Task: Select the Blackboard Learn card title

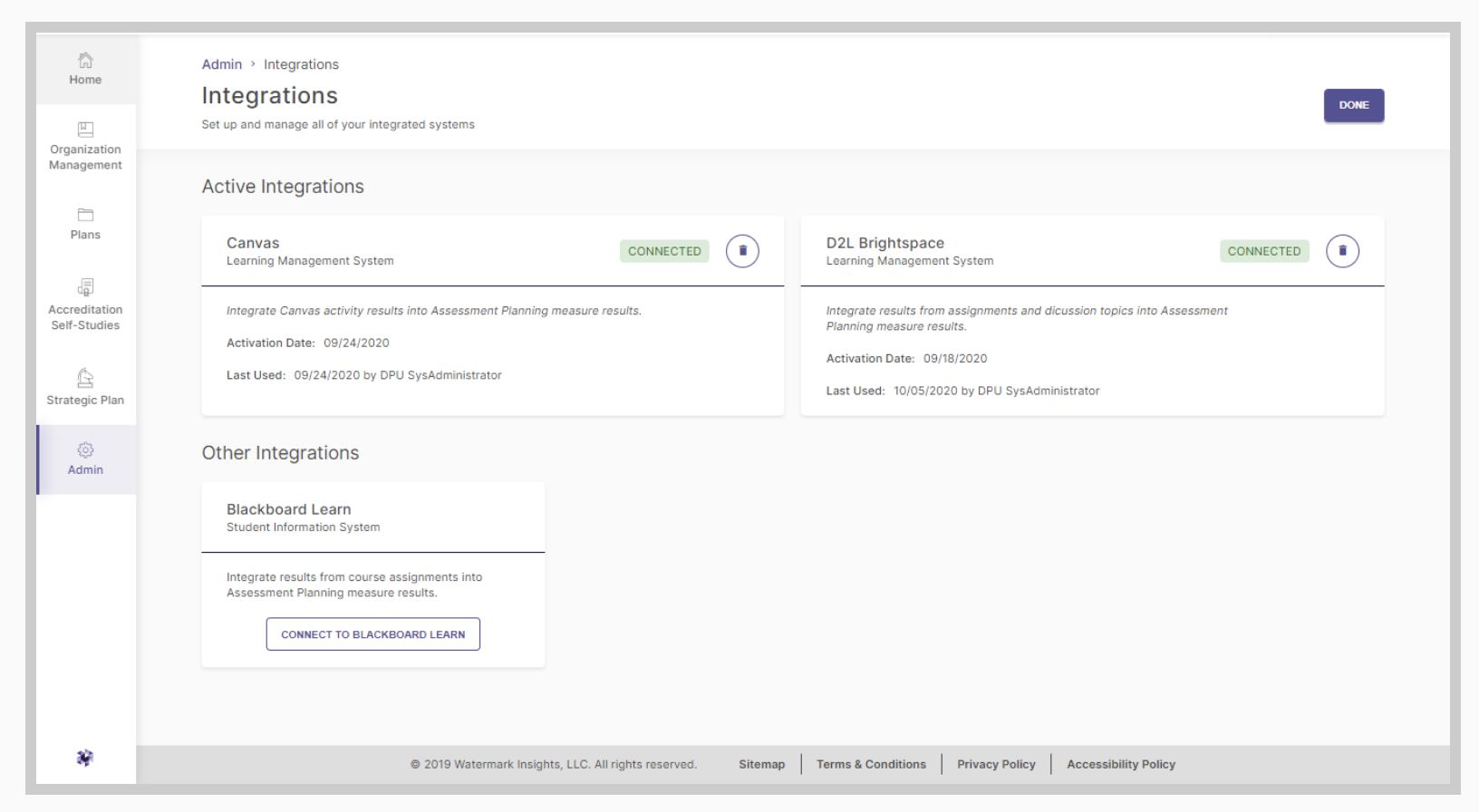Action: tap(288, 509)
